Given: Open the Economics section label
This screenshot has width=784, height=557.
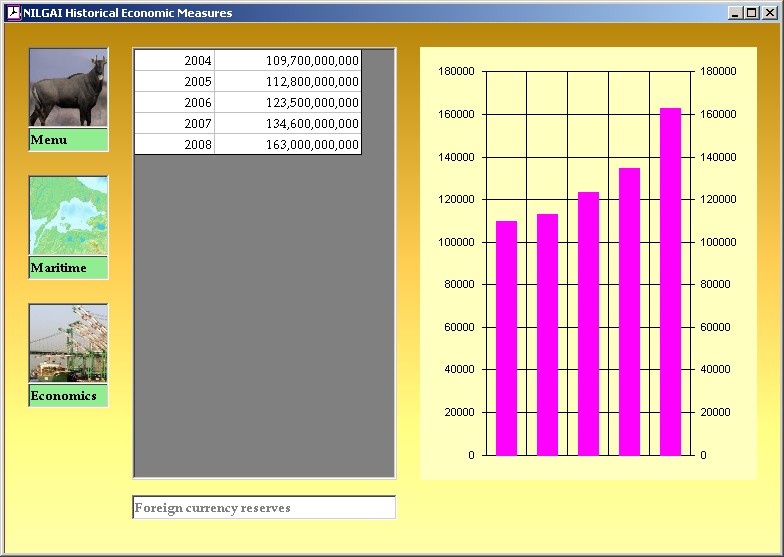Looking at the screenshot, I should 68,396.
